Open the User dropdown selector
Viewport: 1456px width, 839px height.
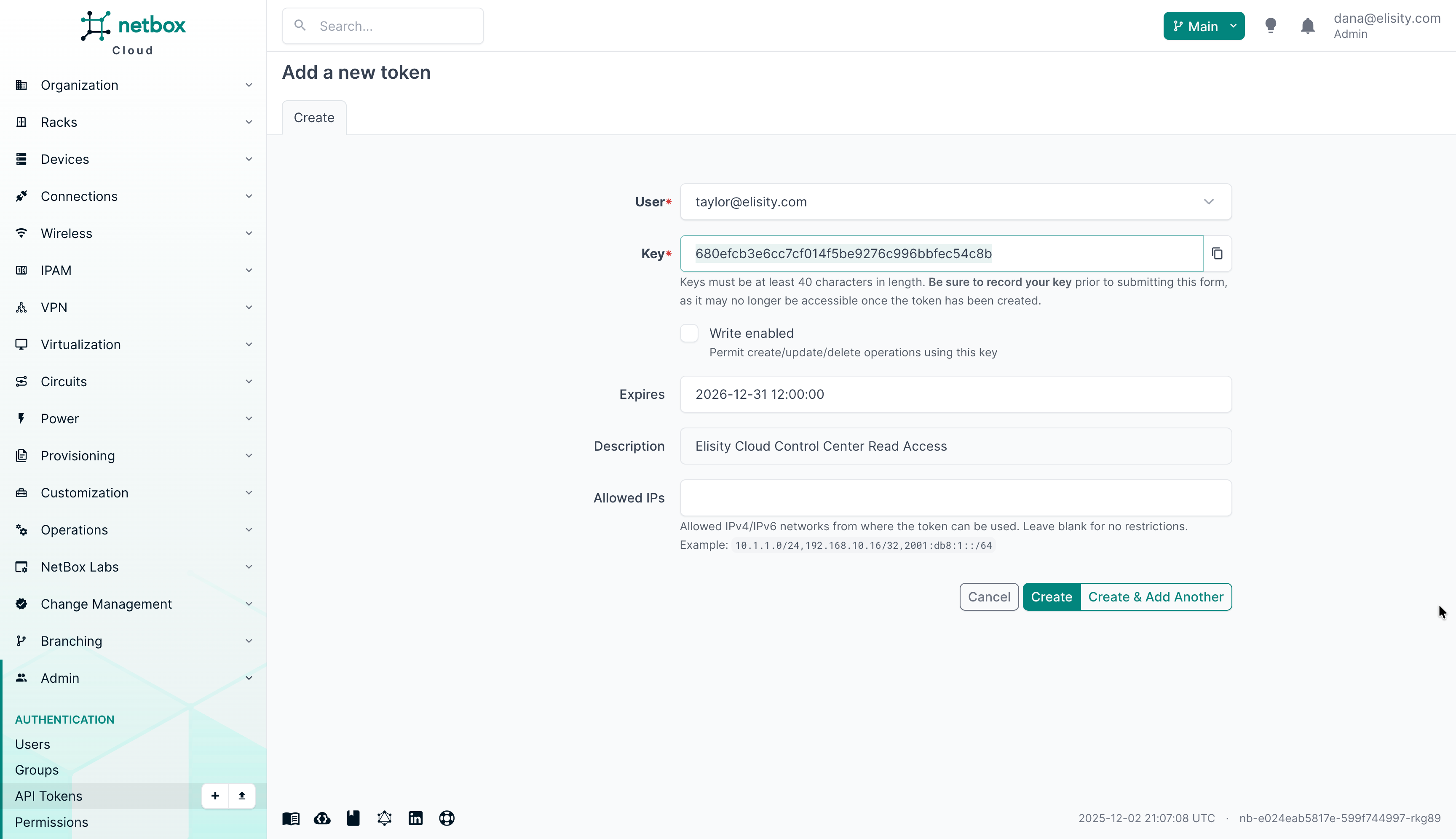click(955, 202)
